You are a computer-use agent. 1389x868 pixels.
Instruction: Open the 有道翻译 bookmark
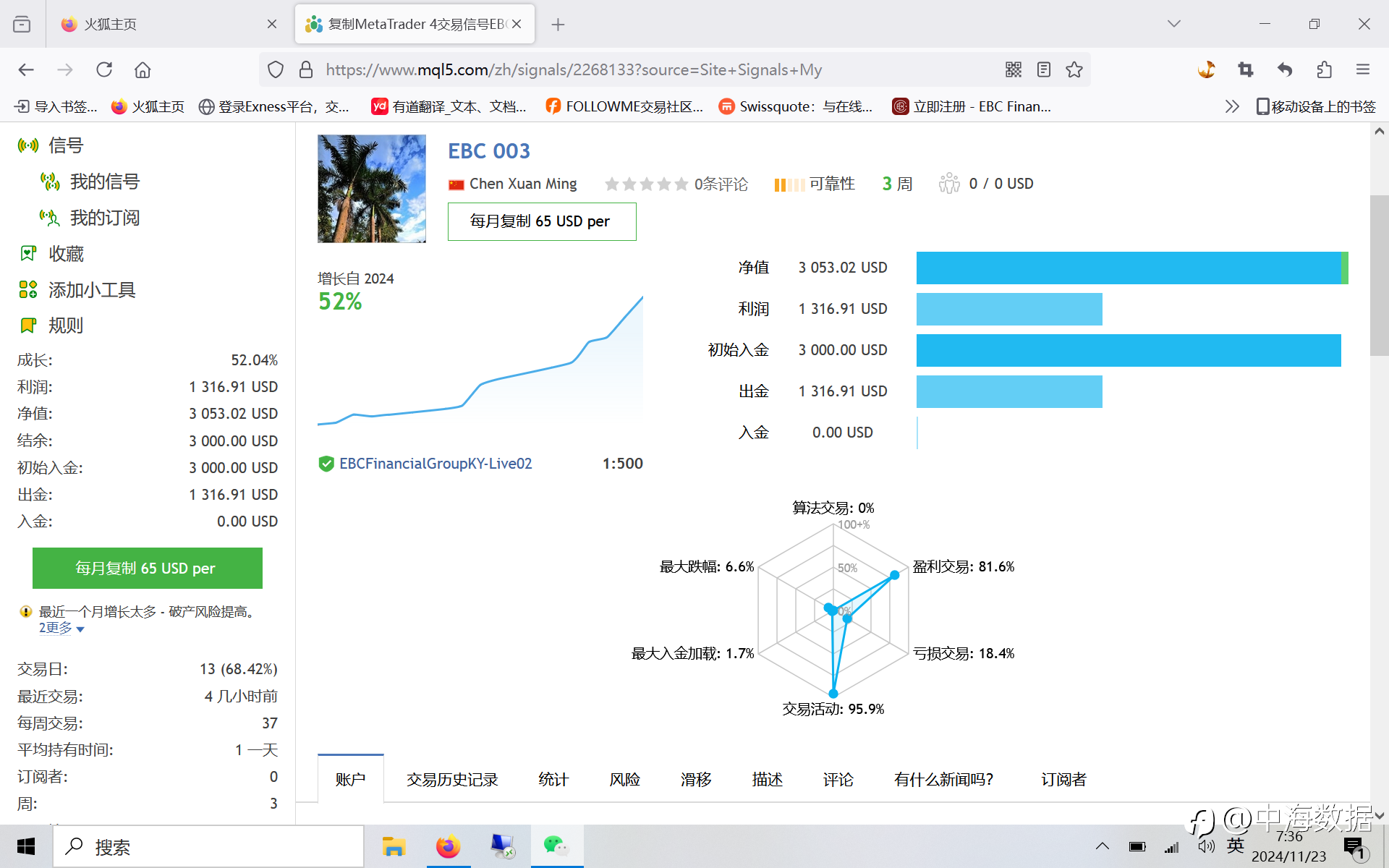(449, 106)
